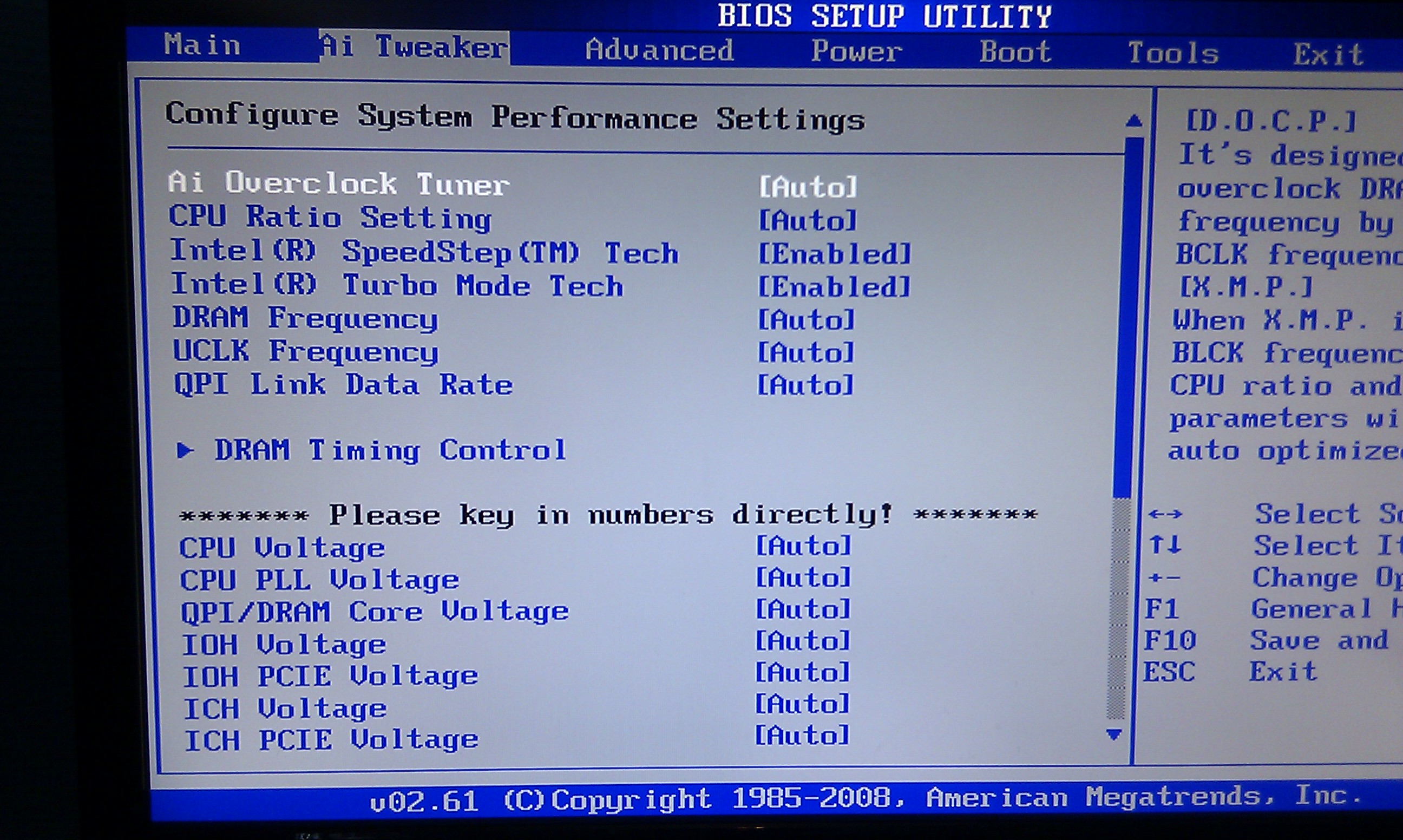Open Ai Overclock Tuner Auto option
This screenshot has height=840, width=1403.
(808, 187)
